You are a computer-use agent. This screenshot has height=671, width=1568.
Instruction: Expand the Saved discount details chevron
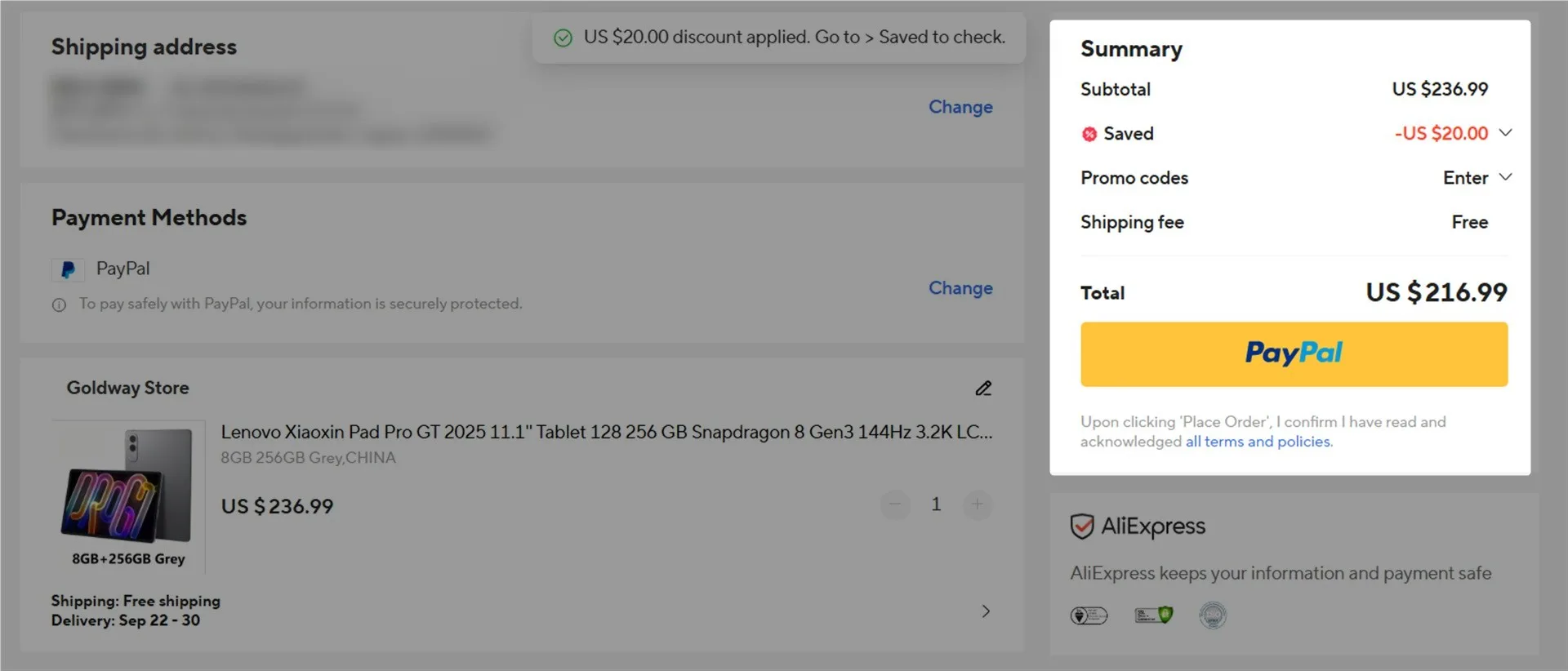1506,133
